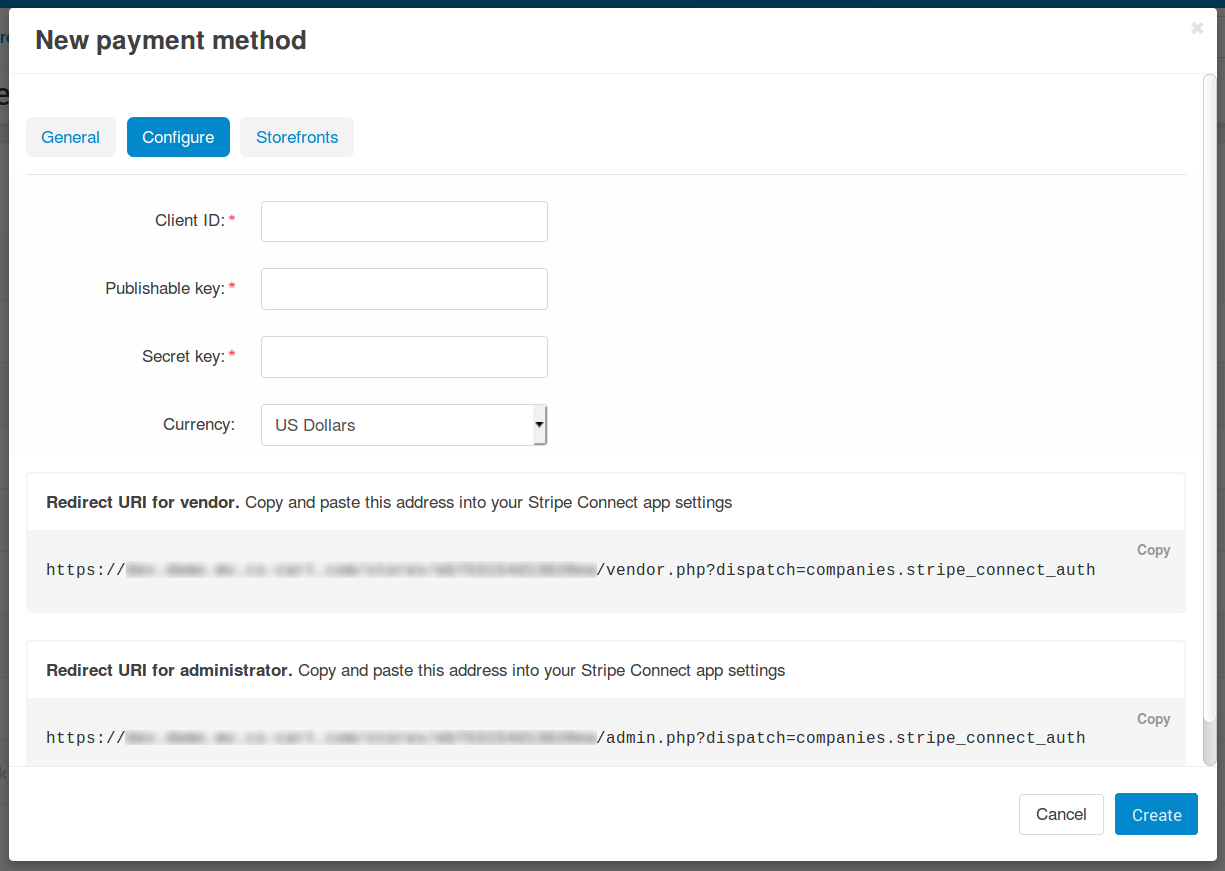Expand the Currency dropdown showing US Dollars
Screen dimensions: 1225x871
404,425
